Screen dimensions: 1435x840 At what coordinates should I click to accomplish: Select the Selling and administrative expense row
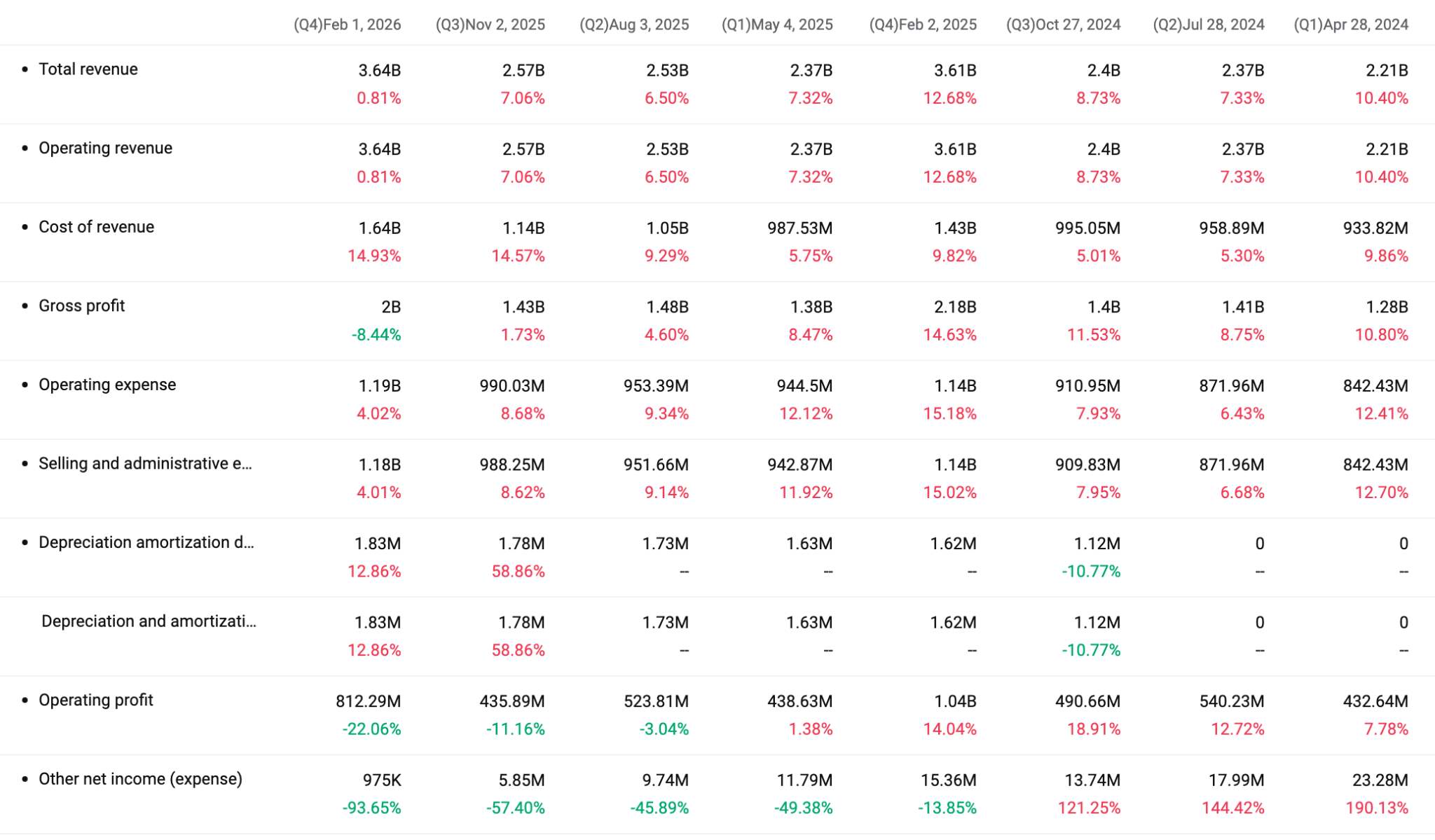point(145,464)
